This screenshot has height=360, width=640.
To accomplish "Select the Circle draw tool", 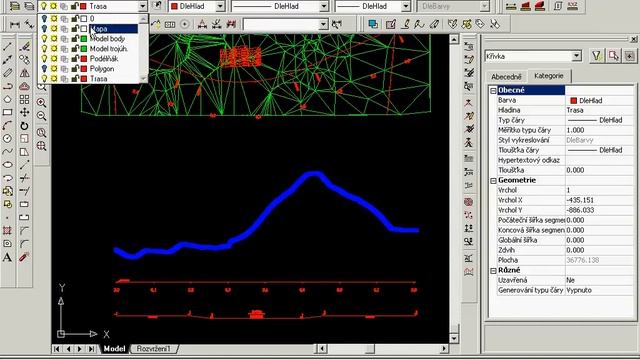I will coord(7,138).
